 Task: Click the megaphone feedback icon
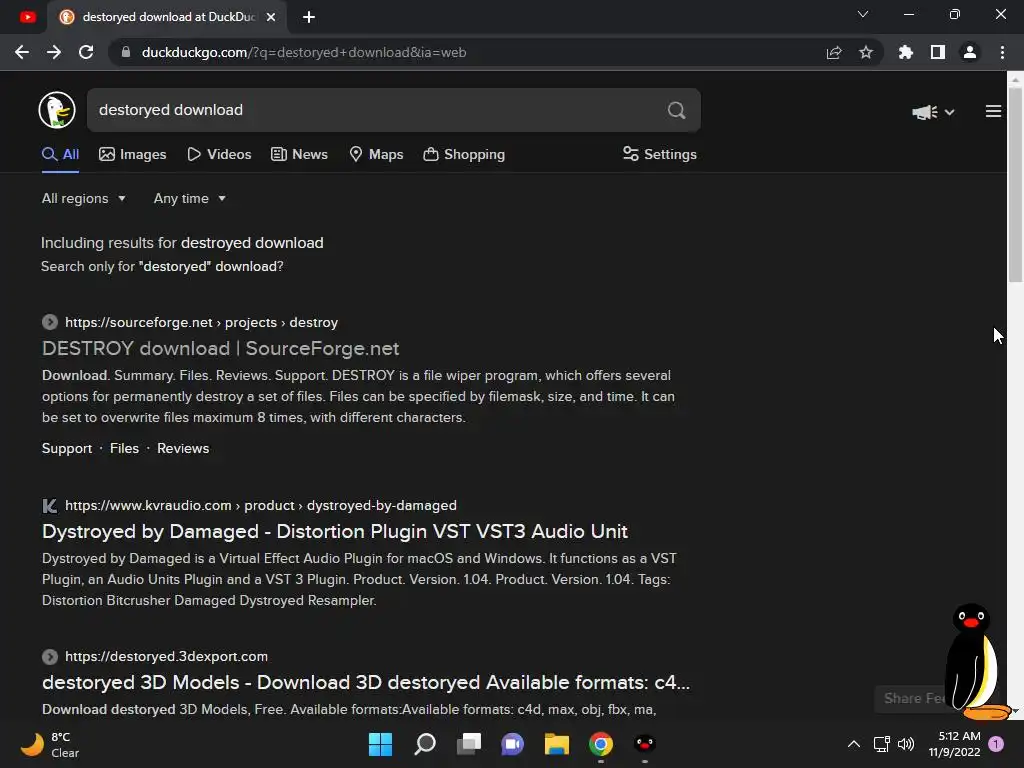coord(925,112)
